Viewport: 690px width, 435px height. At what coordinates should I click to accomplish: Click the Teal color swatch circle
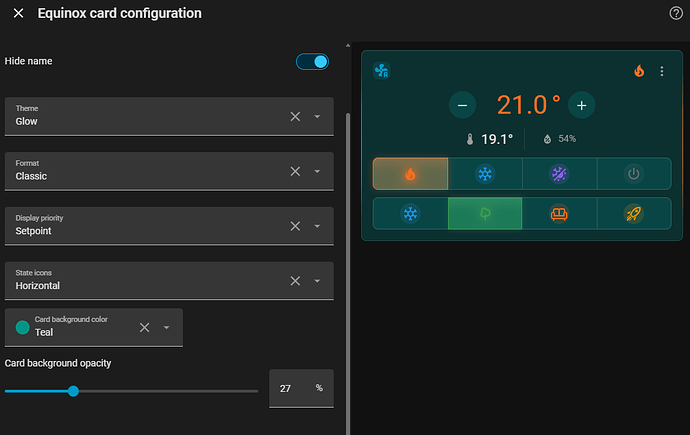(22, 327)
